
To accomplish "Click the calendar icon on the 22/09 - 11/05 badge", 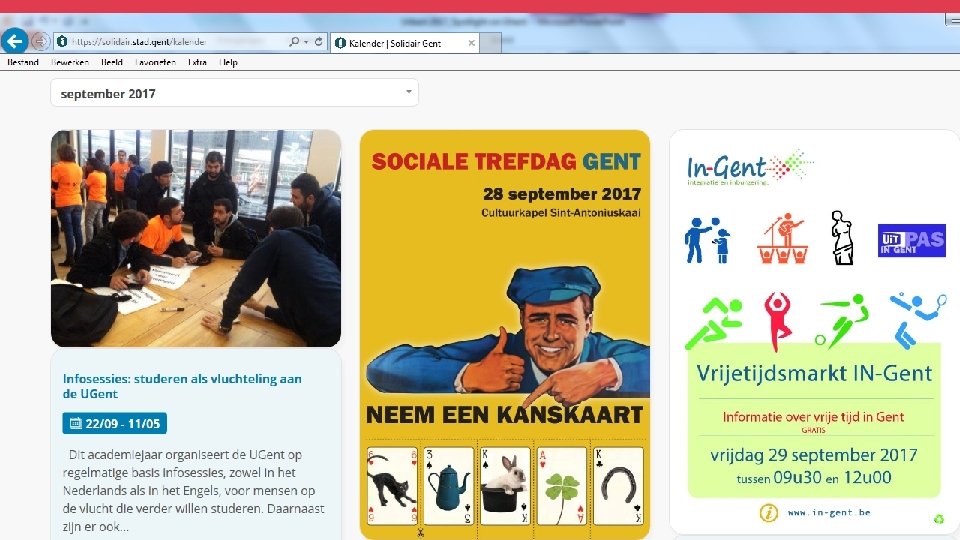I will click(x=75, y=423).
